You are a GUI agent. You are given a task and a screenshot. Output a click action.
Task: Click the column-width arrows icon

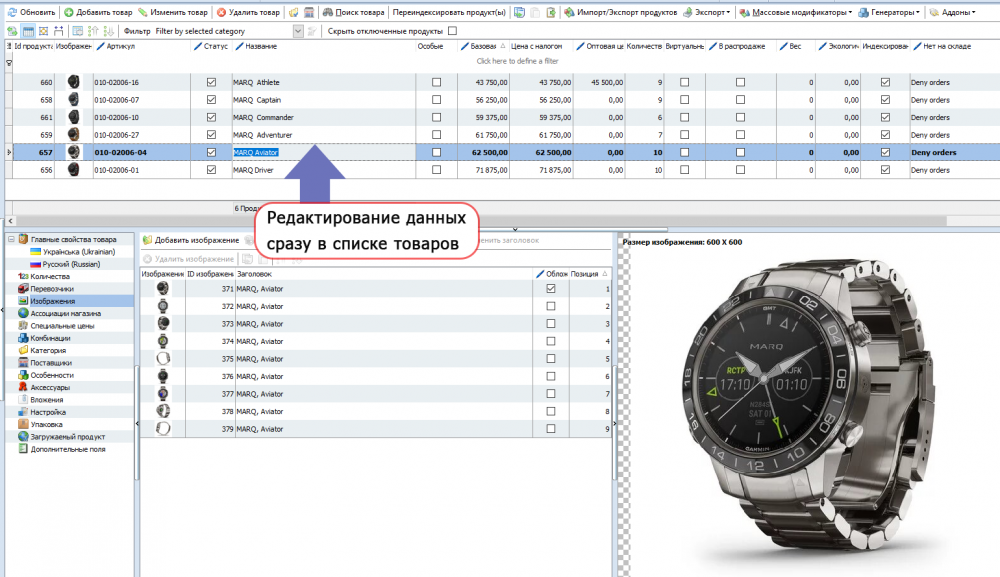click(x=59, y=31)
